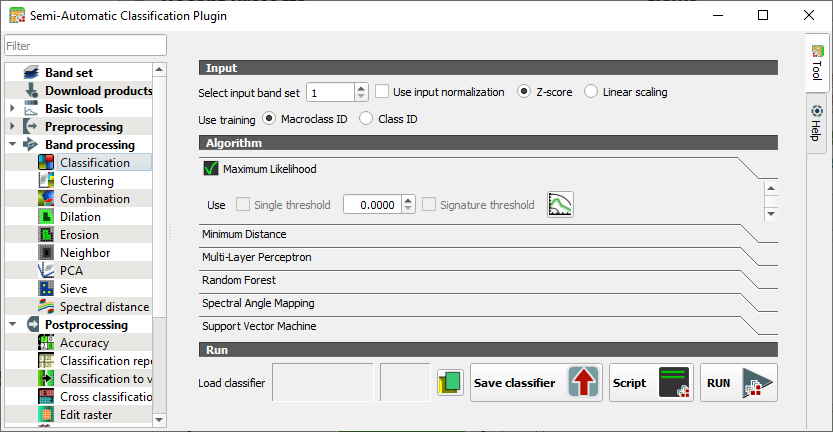This screenshot has height=432, width=833.
Task: Open the Erosion tool
Action: point(80,235)
